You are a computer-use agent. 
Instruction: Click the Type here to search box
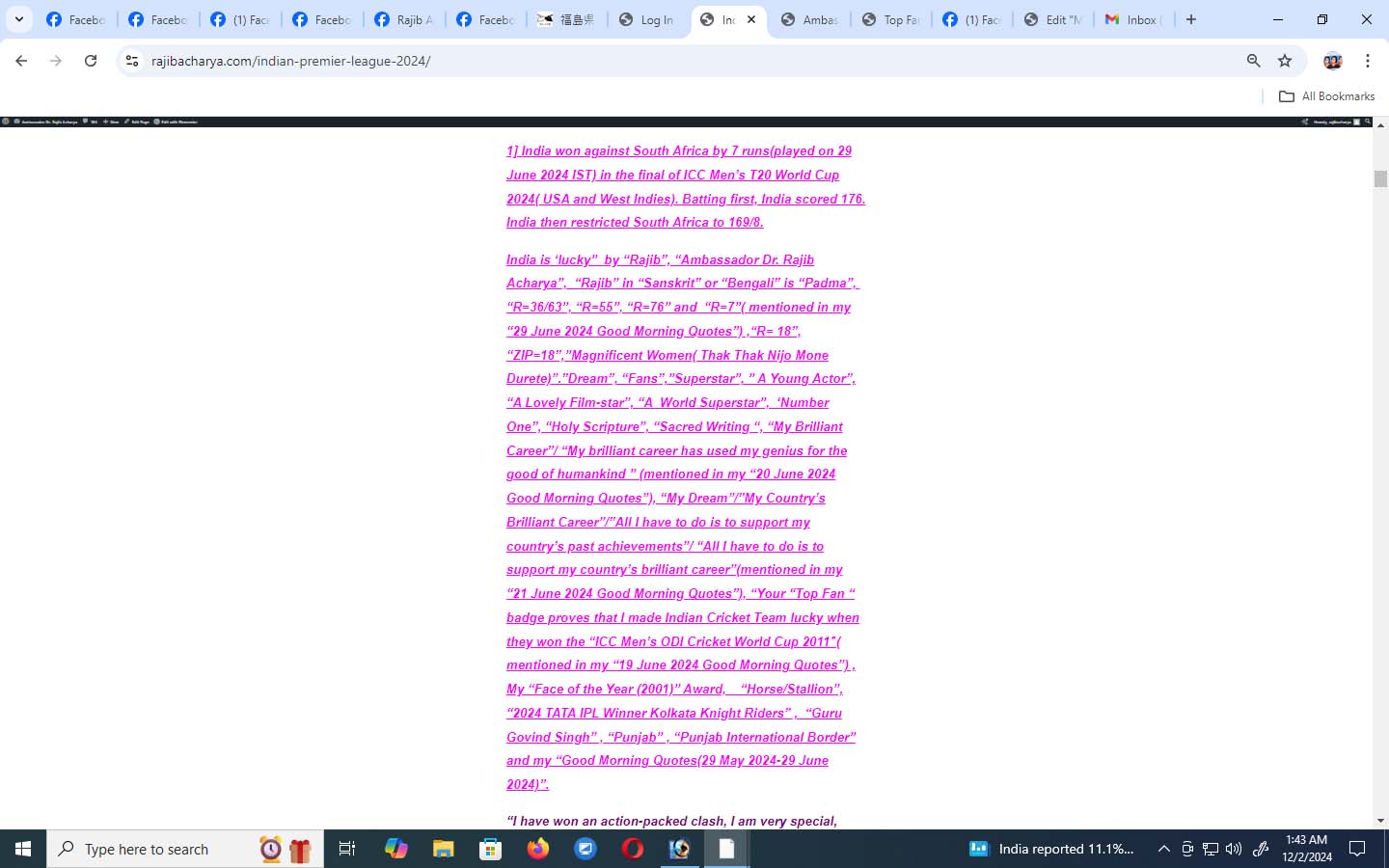185,849
